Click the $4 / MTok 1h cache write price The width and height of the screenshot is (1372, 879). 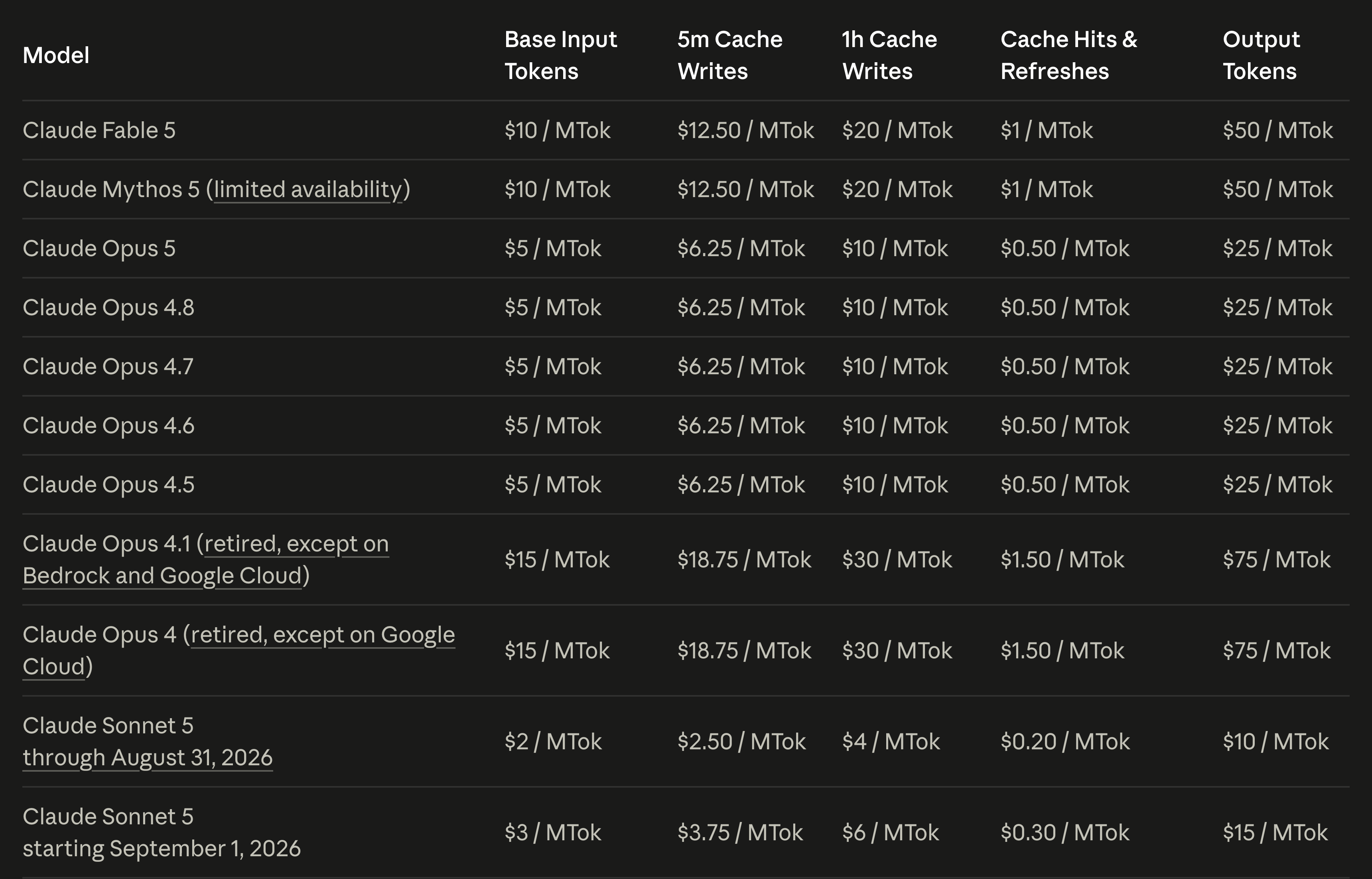[x=891, y=741]
